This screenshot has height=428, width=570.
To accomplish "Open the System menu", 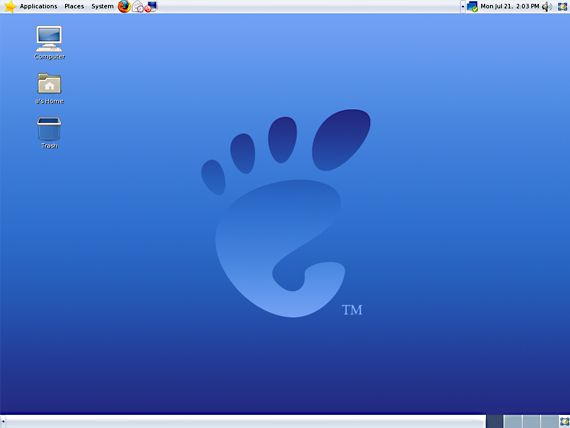I will click(103, 6).
